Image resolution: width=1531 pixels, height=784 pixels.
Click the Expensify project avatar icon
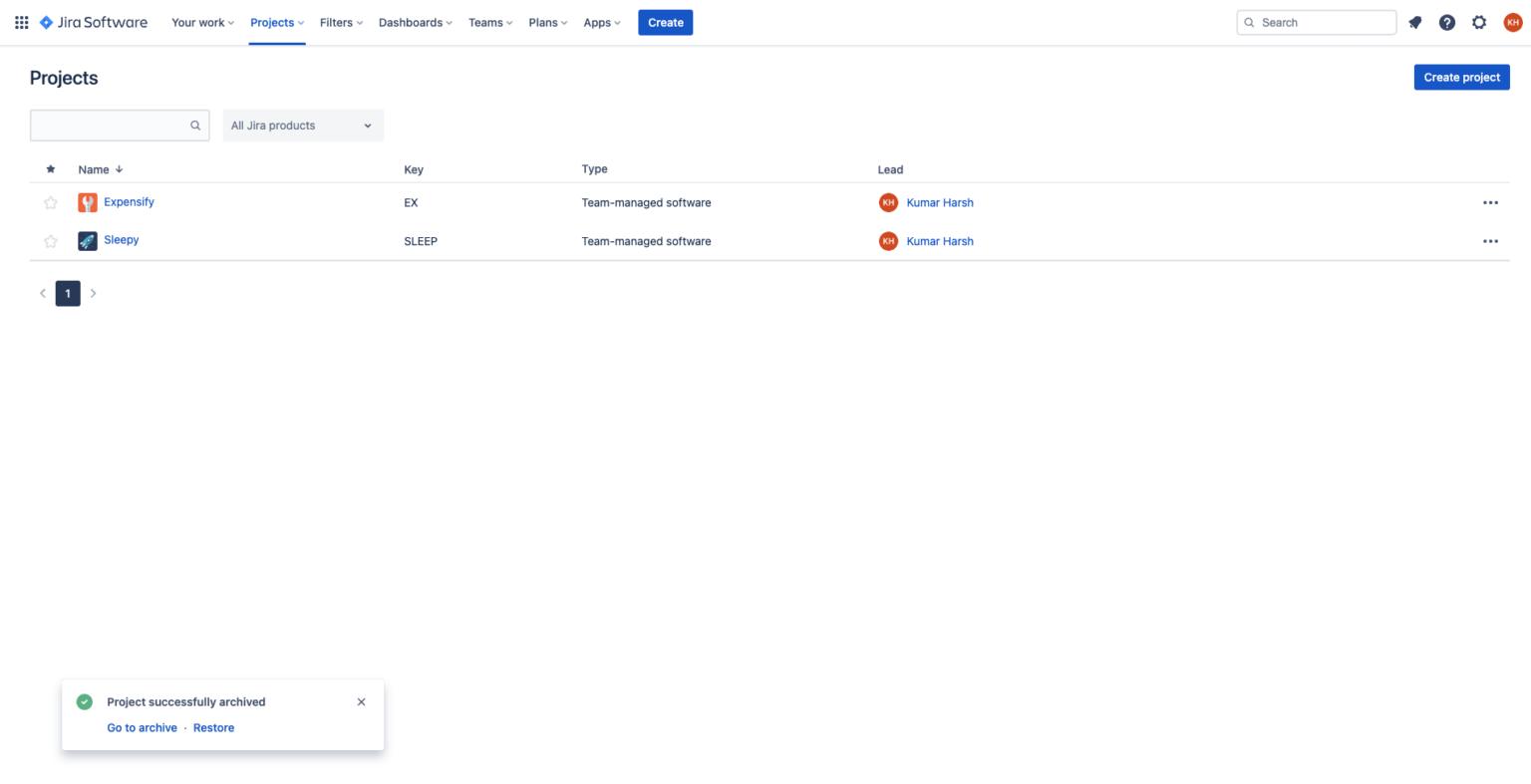tap(88, 202)
